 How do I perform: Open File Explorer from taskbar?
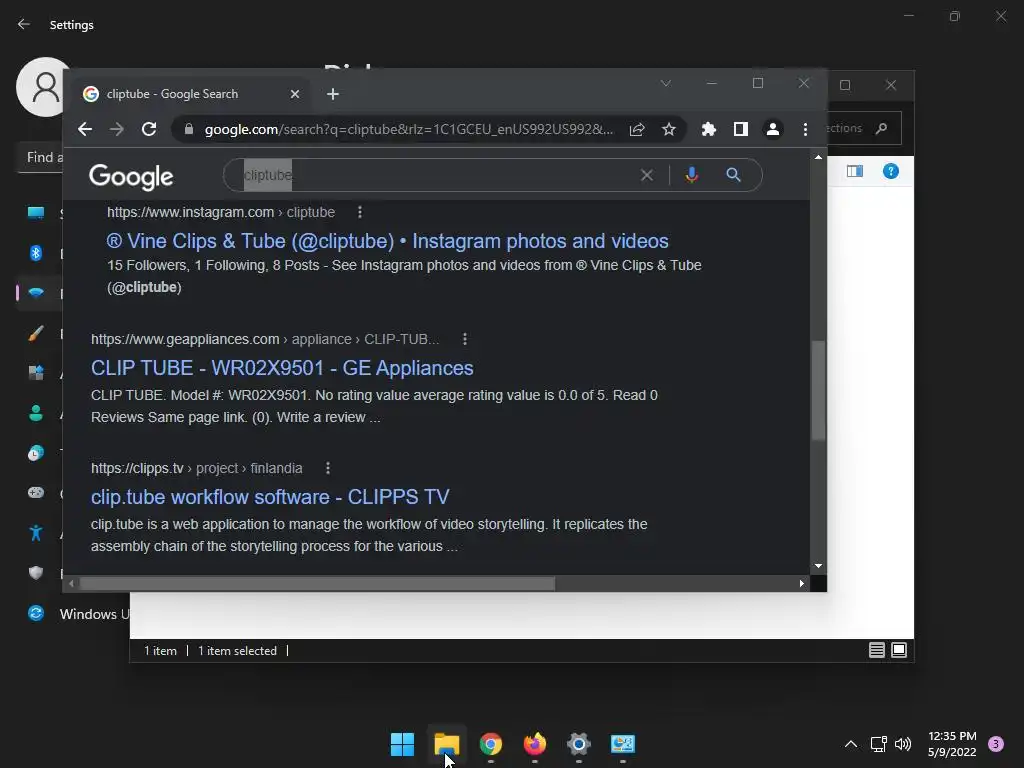pyautogui.click(x=447, y=744)
